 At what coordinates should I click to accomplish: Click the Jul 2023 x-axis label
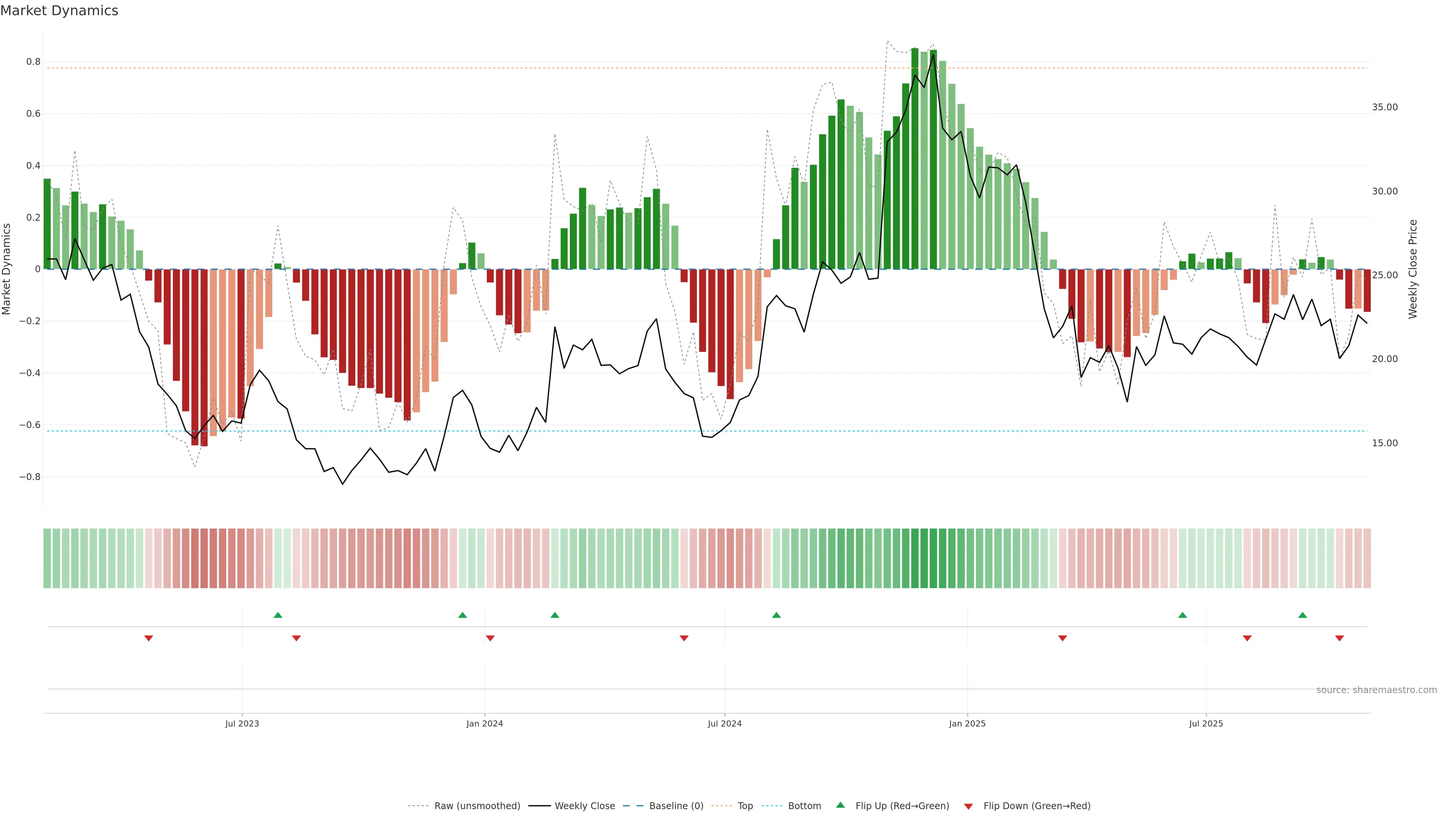[242, 723]
